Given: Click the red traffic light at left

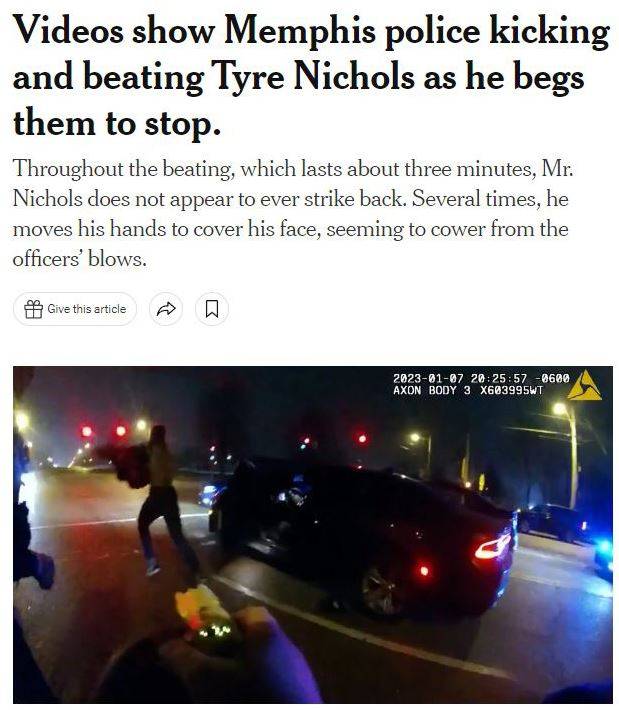Looking at the screenshot, I should click(86, 431).
